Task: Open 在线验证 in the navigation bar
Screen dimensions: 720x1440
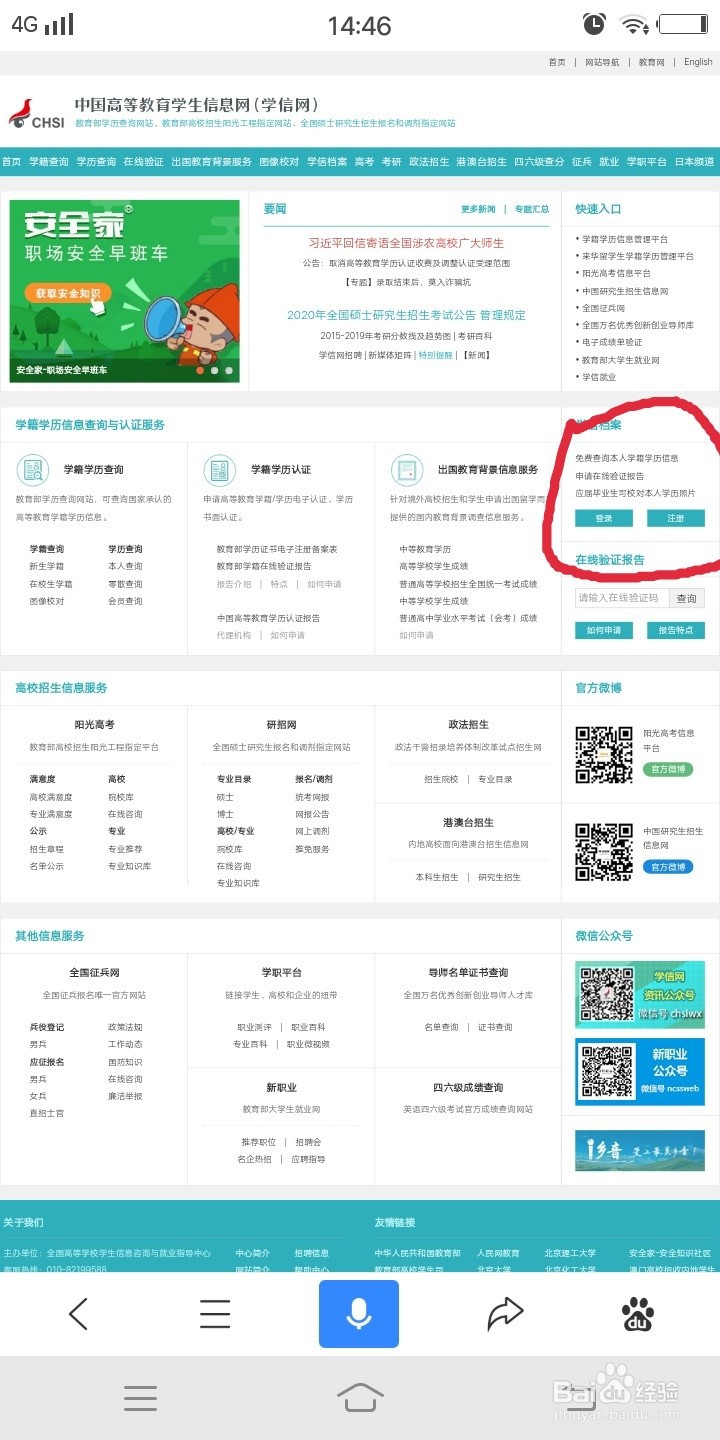Action: (144, 161)
